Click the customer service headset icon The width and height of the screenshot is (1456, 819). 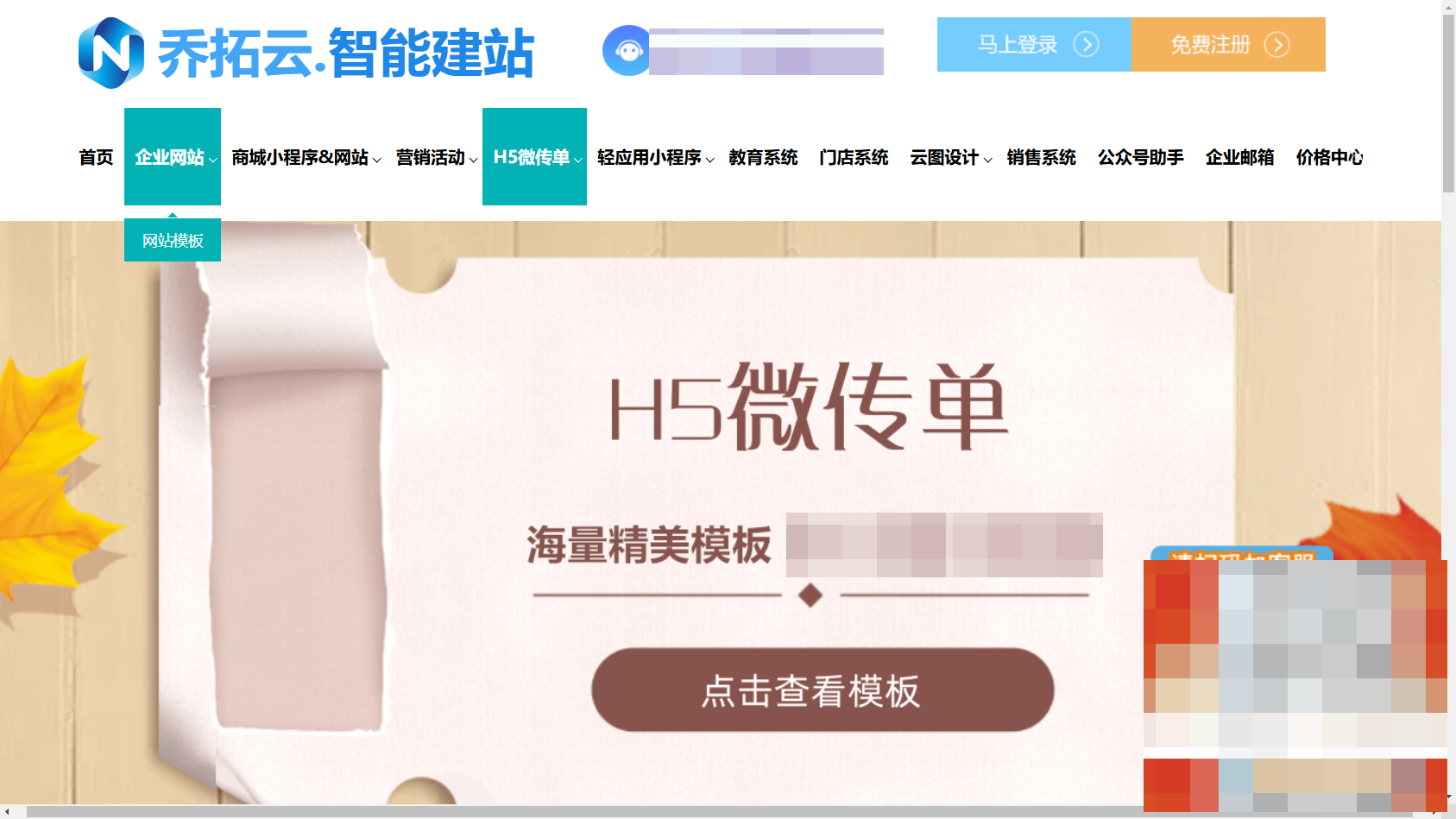(627, 50)
